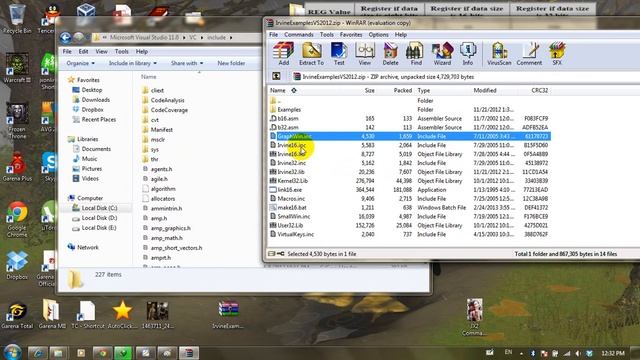The image size is (640, 360).
Task: Open the IrvineExam... archive on the desktop
Action: click(x=228, y=315)
